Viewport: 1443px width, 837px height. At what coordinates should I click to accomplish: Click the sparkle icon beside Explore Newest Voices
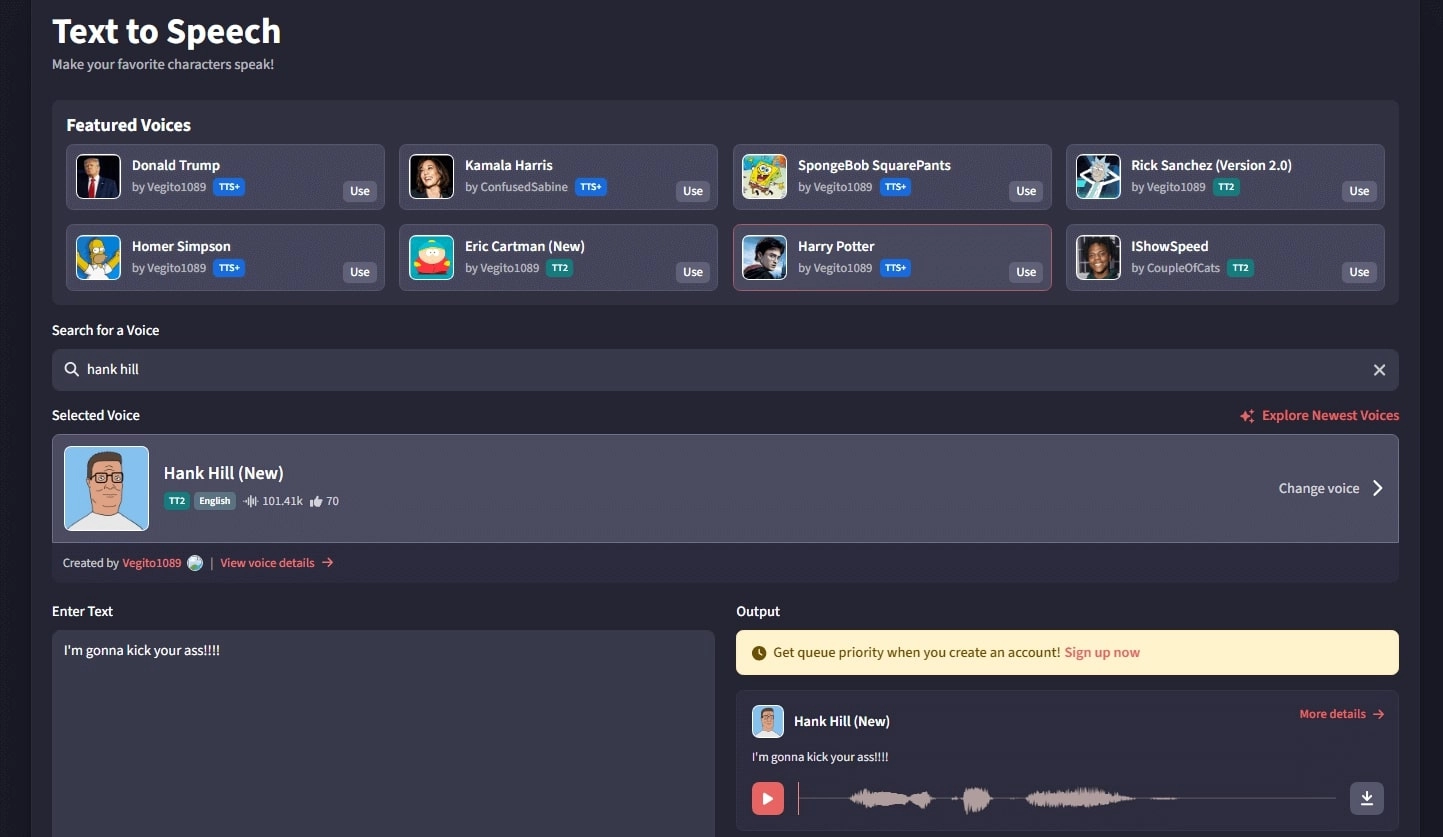[x=1247, y=416]
